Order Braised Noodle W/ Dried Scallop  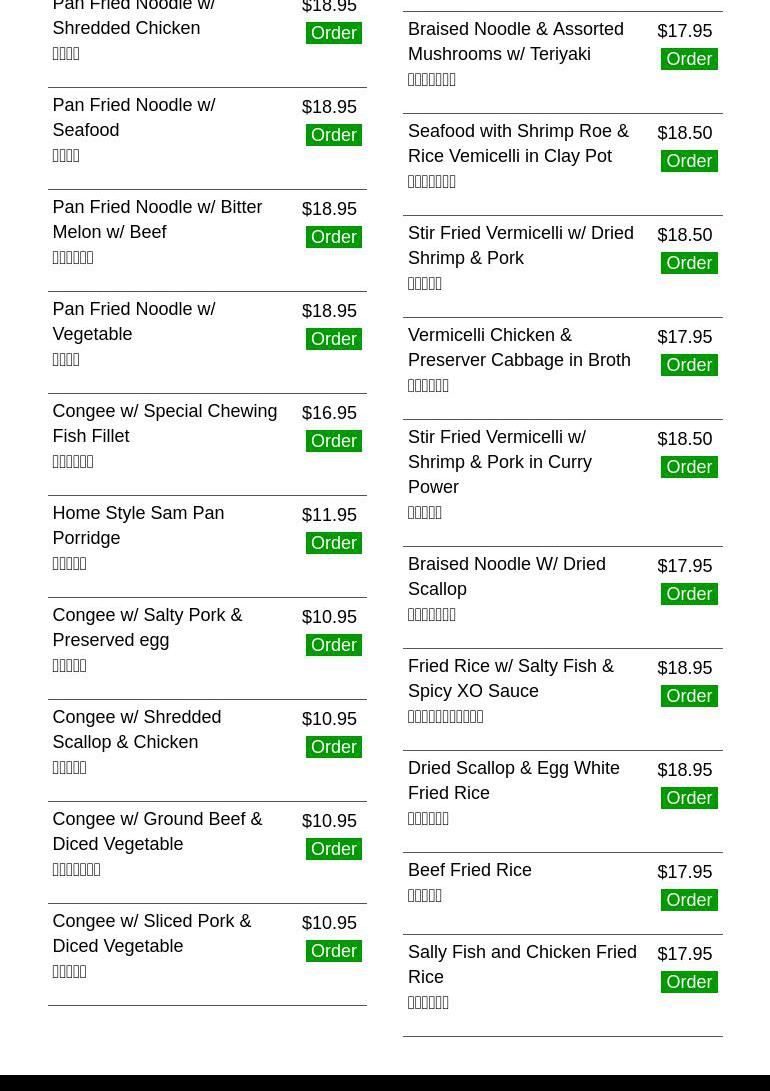click(689, 594)
